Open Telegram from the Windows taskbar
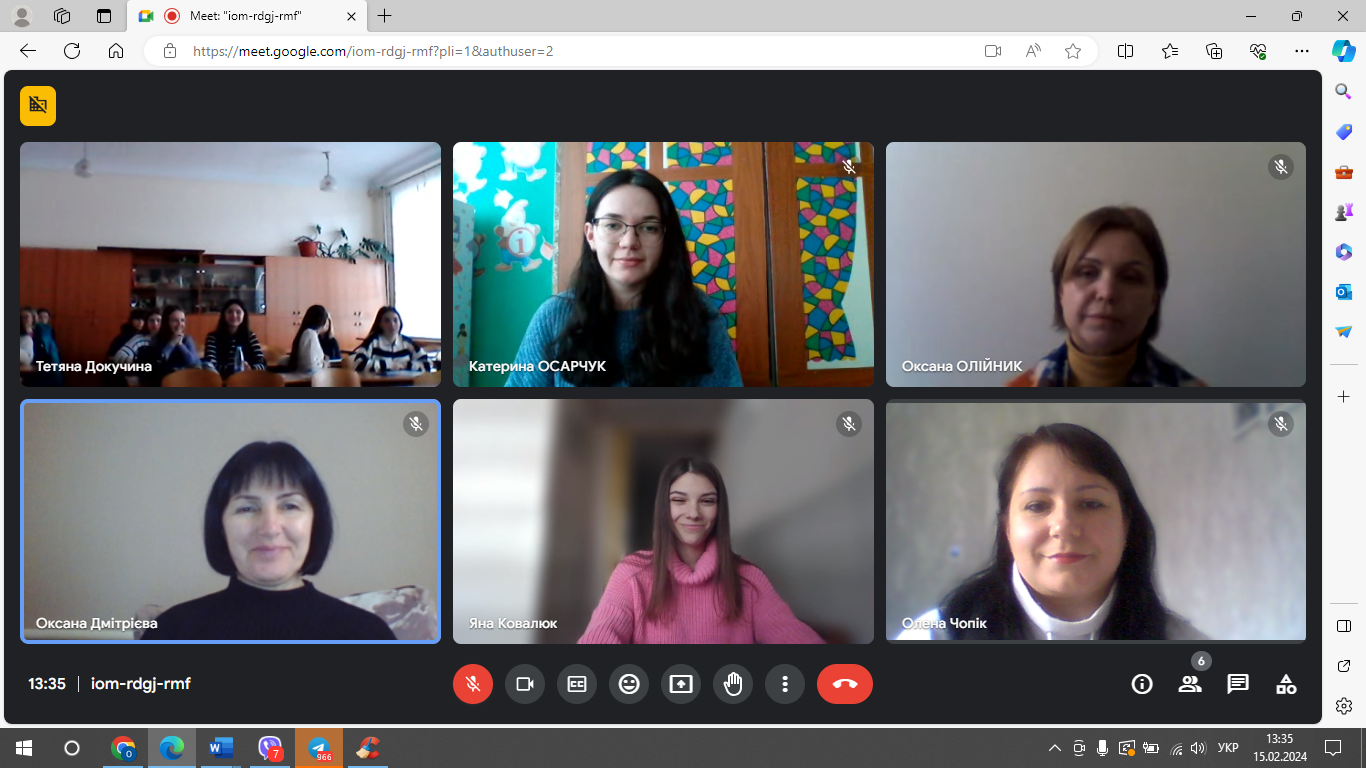Screen dimensions: 1366x768 point(320,748)
